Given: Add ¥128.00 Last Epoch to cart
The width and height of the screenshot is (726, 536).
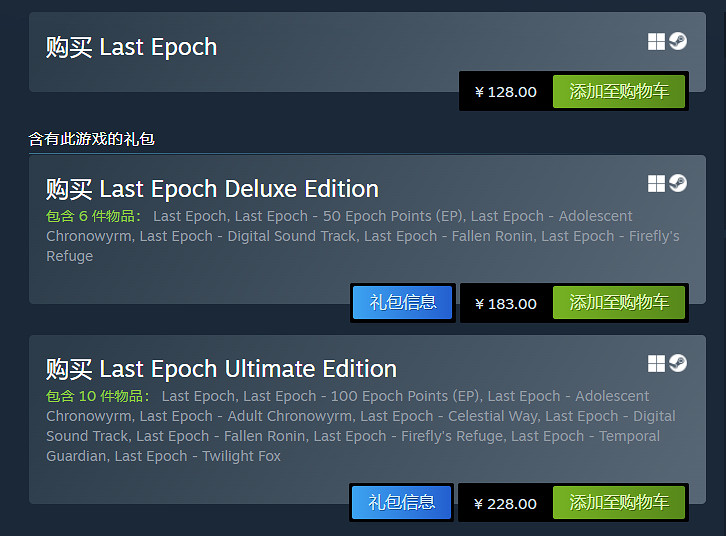Looking at the screenshot, I should (619, 92).
